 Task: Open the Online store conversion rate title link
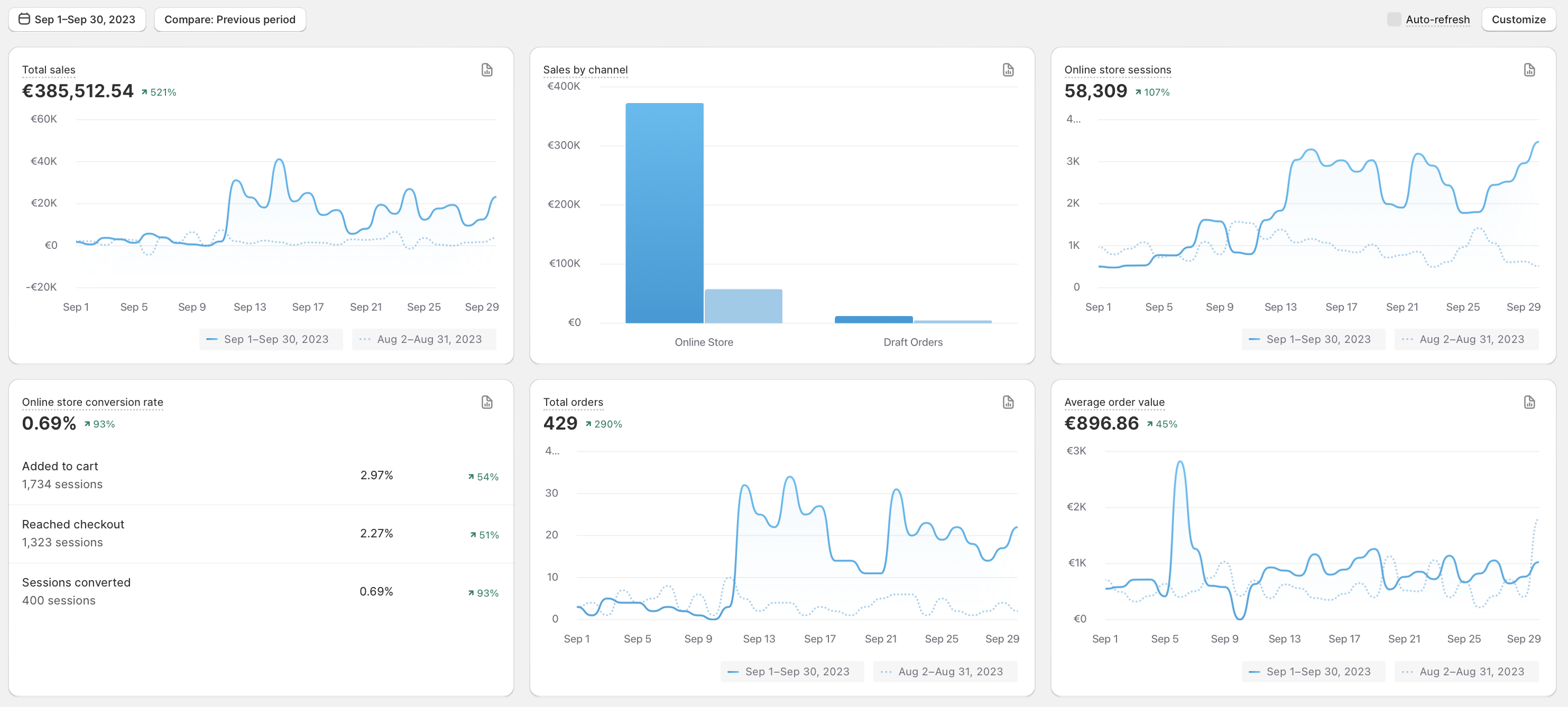93,402
